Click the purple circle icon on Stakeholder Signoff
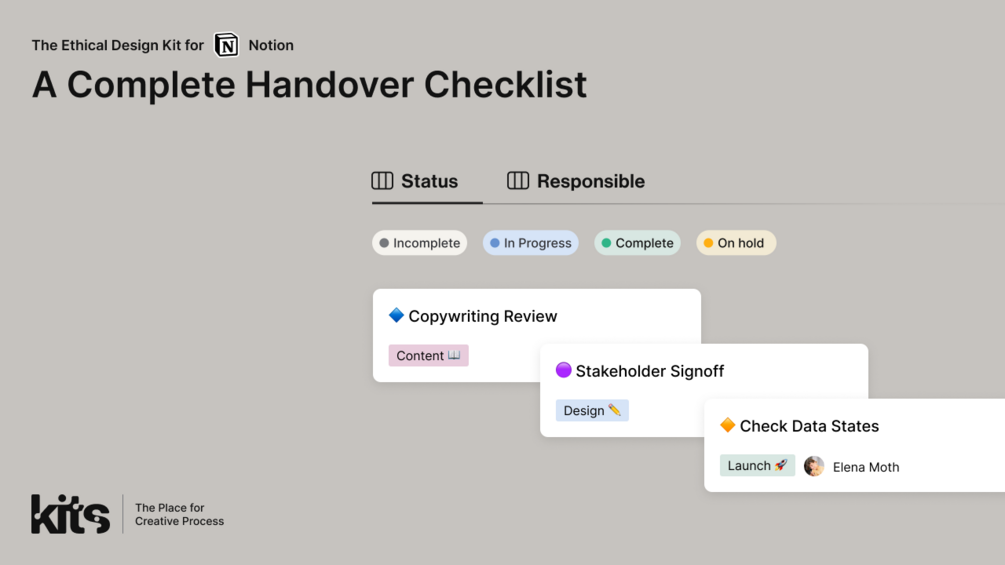This screenshot has width=1005, height=565. (x=563, y=370)
